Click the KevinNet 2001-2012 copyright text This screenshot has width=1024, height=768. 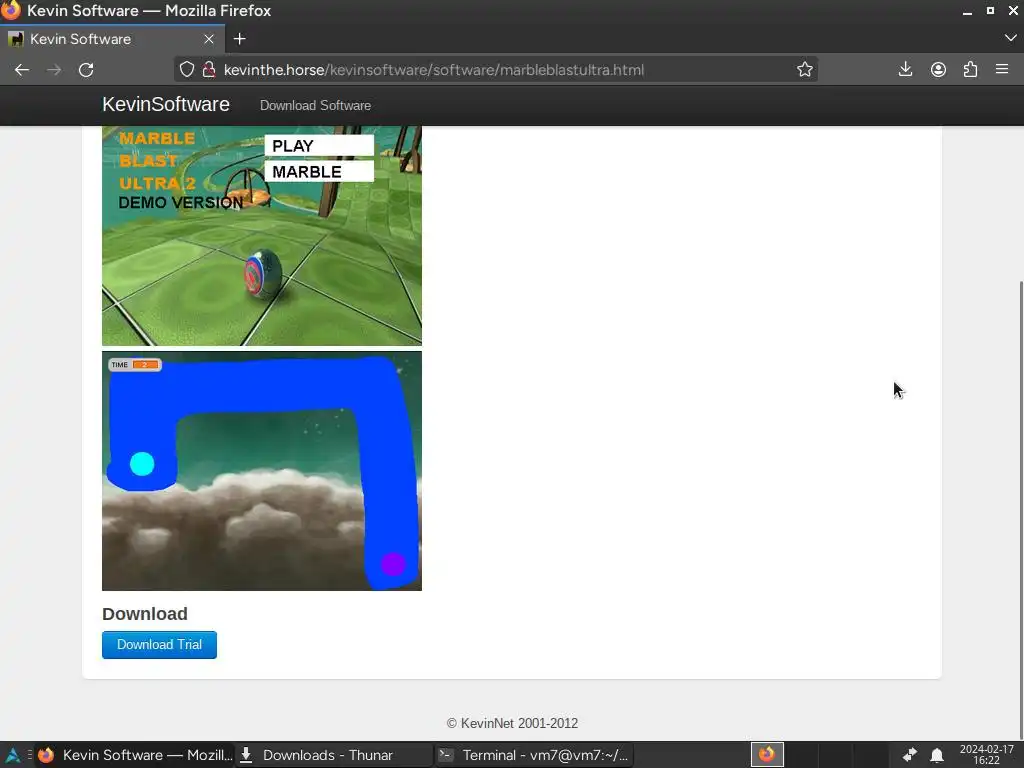click(512, 723)
